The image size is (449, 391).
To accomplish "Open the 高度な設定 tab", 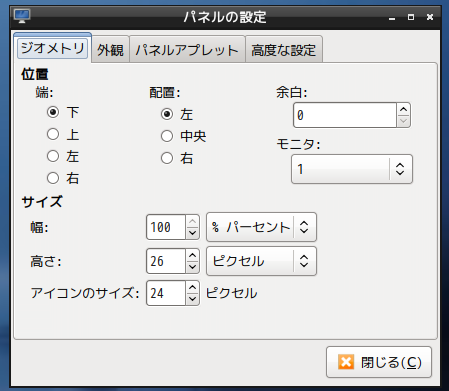I will [284, 50].
